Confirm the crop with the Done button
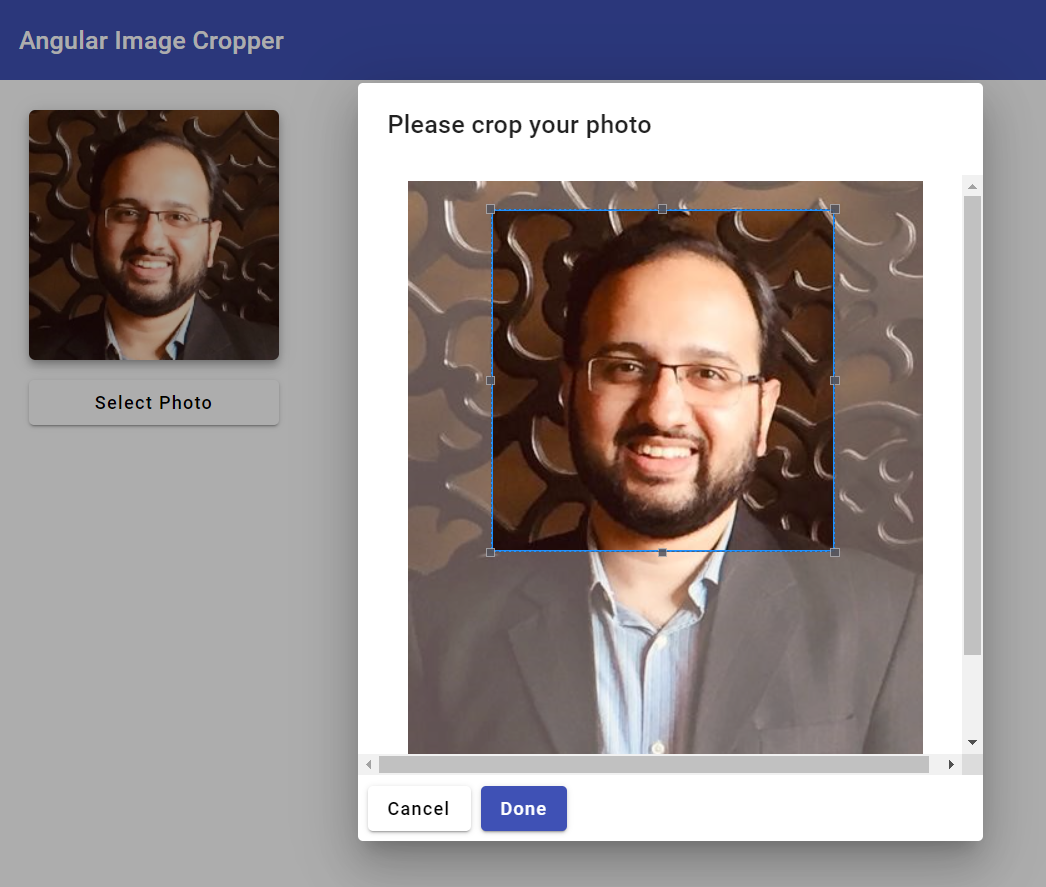 point(523,809)
